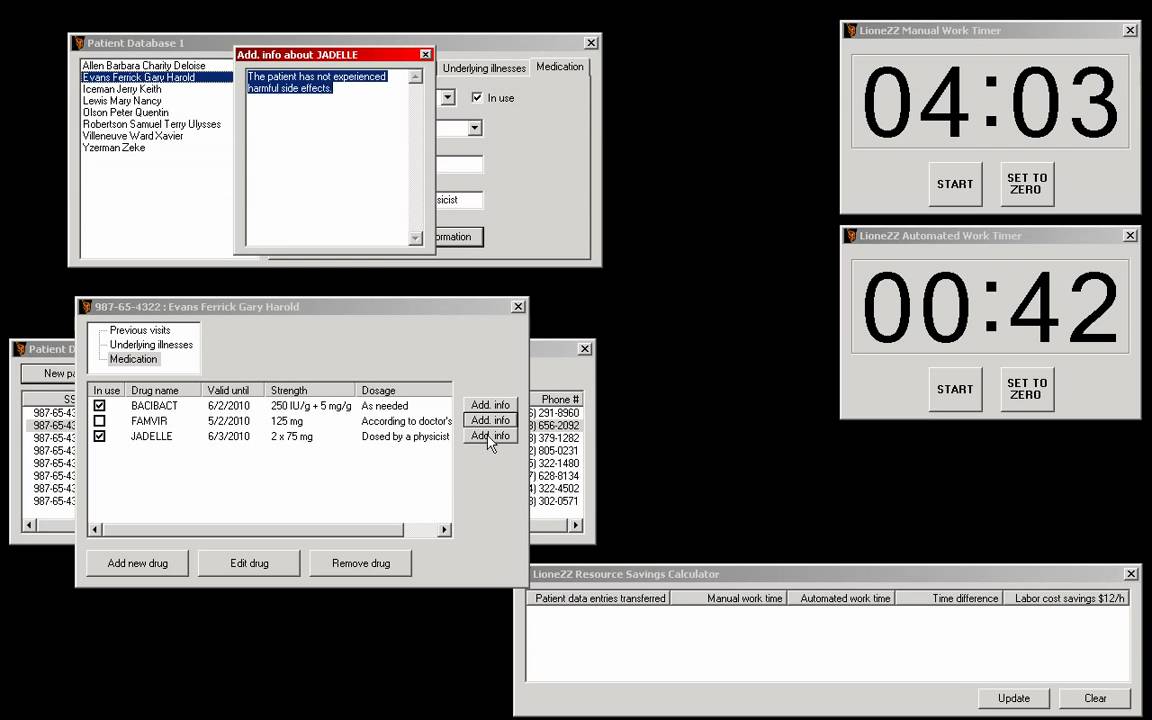Click Add new drug button
This screenshot has height=720, width=1152.
tap(137, 564)
